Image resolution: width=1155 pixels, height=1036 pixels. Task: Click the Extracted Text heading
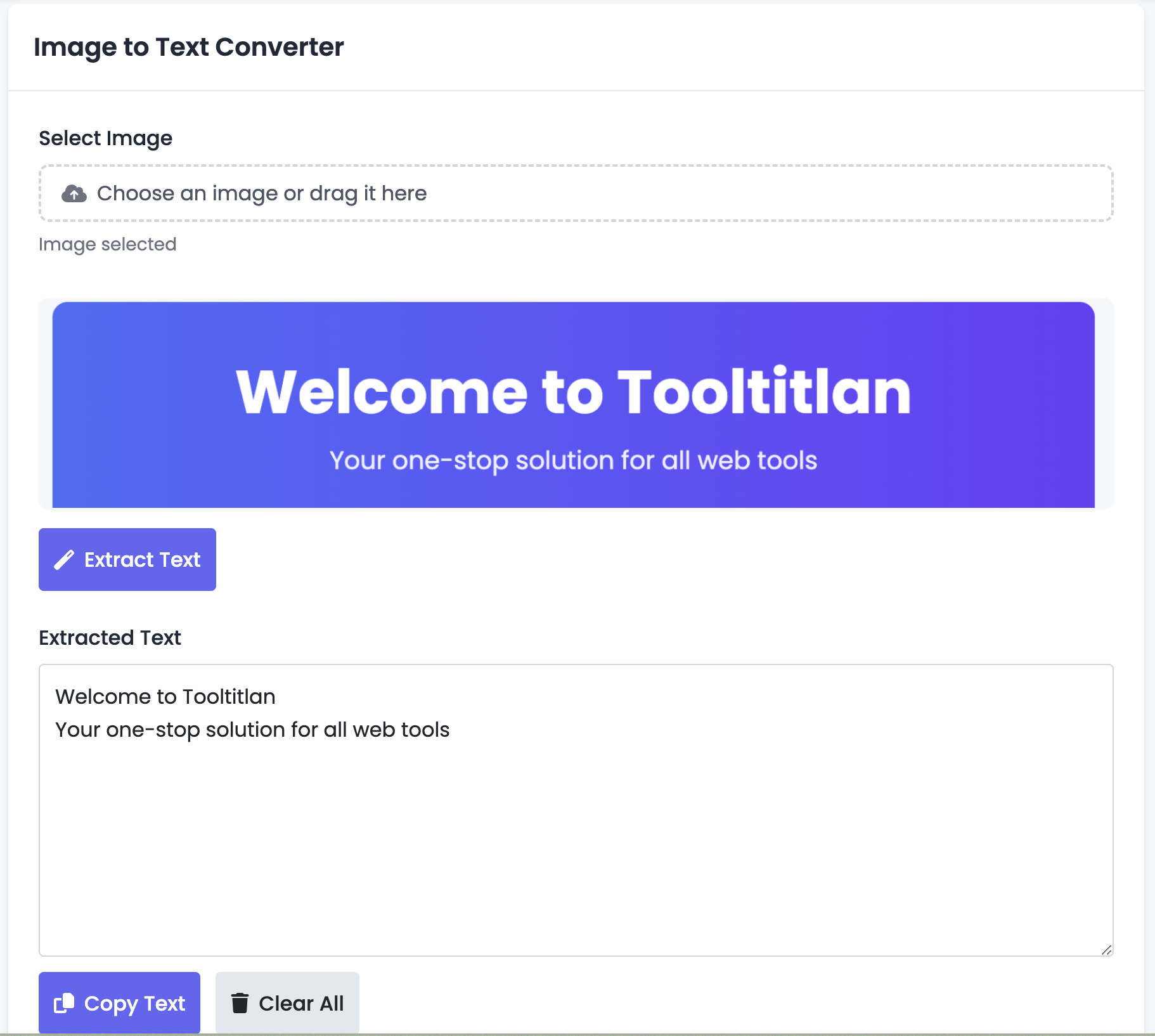pyautogui.click(x=110, y=637)
